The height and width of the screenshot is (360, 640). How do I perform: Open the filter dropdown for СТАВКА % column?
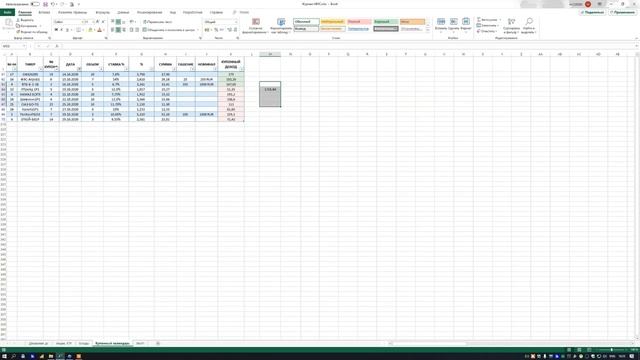(126, 69)
